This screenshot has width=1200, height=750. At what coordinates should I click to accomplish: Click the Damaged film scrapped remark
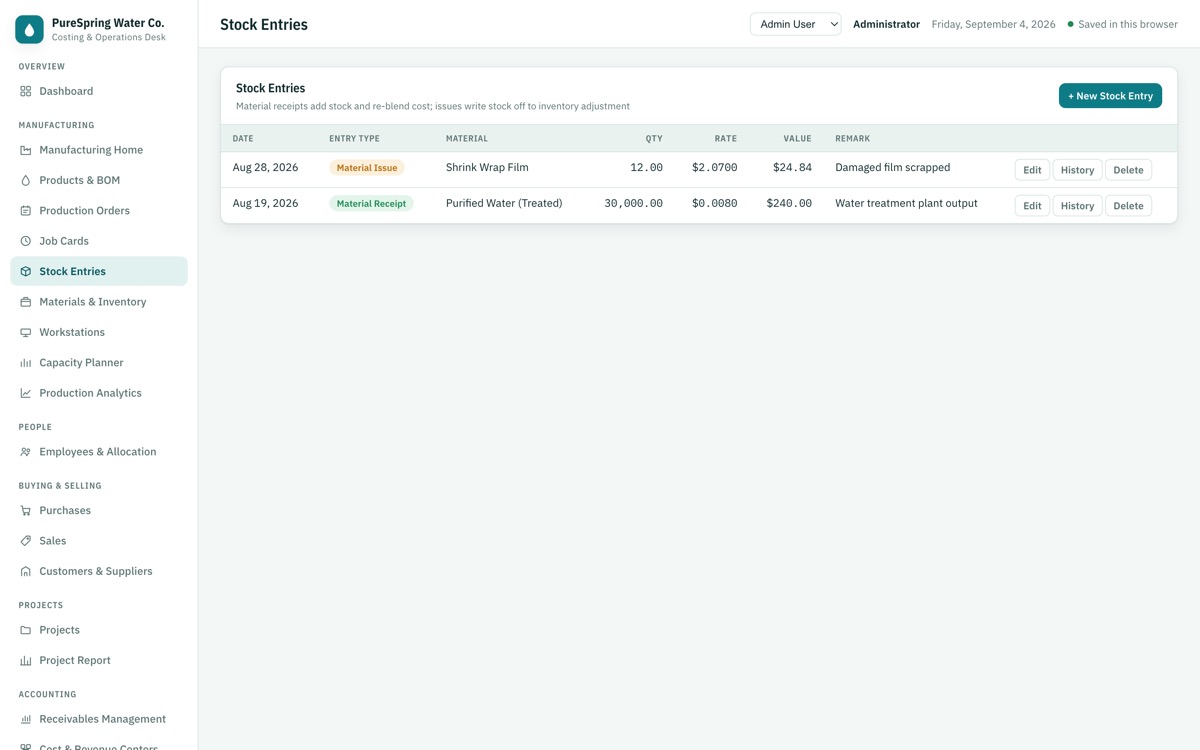[x=892, y=168]
